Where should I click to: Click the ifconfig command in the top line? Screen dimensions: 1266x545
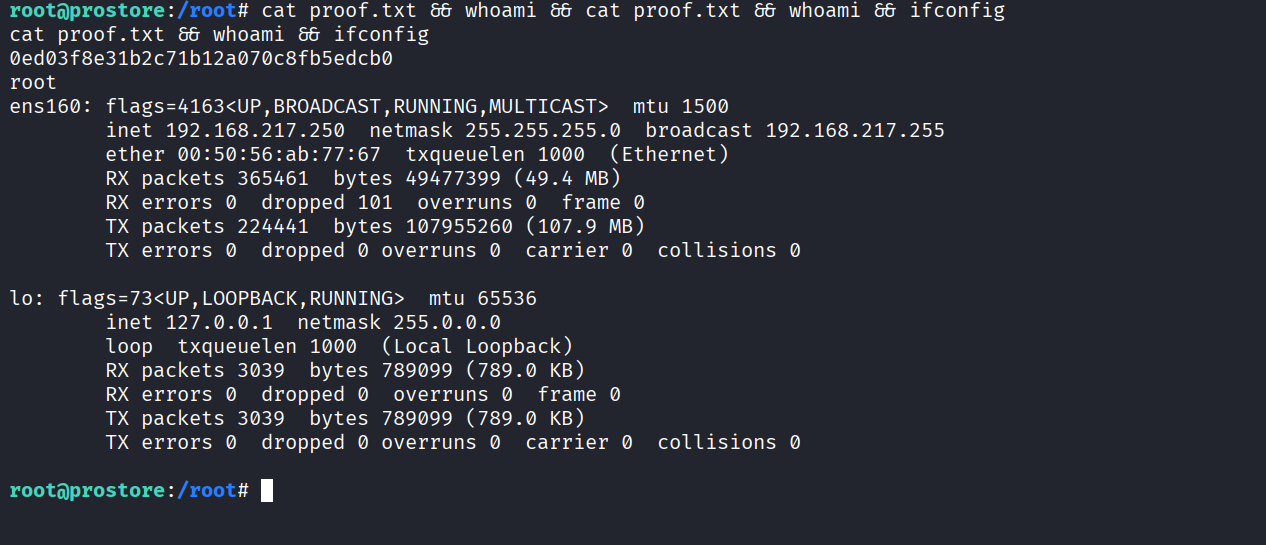click(957, 10)
